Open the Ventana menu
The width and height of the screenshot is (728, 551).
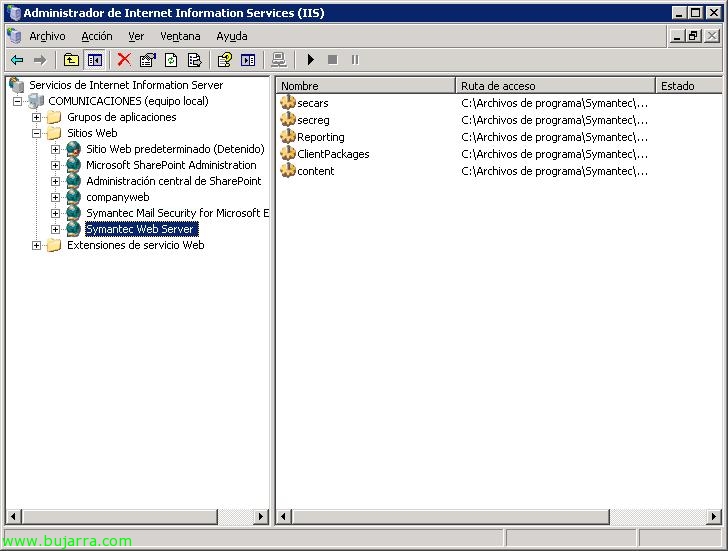(x=180, y=36)
